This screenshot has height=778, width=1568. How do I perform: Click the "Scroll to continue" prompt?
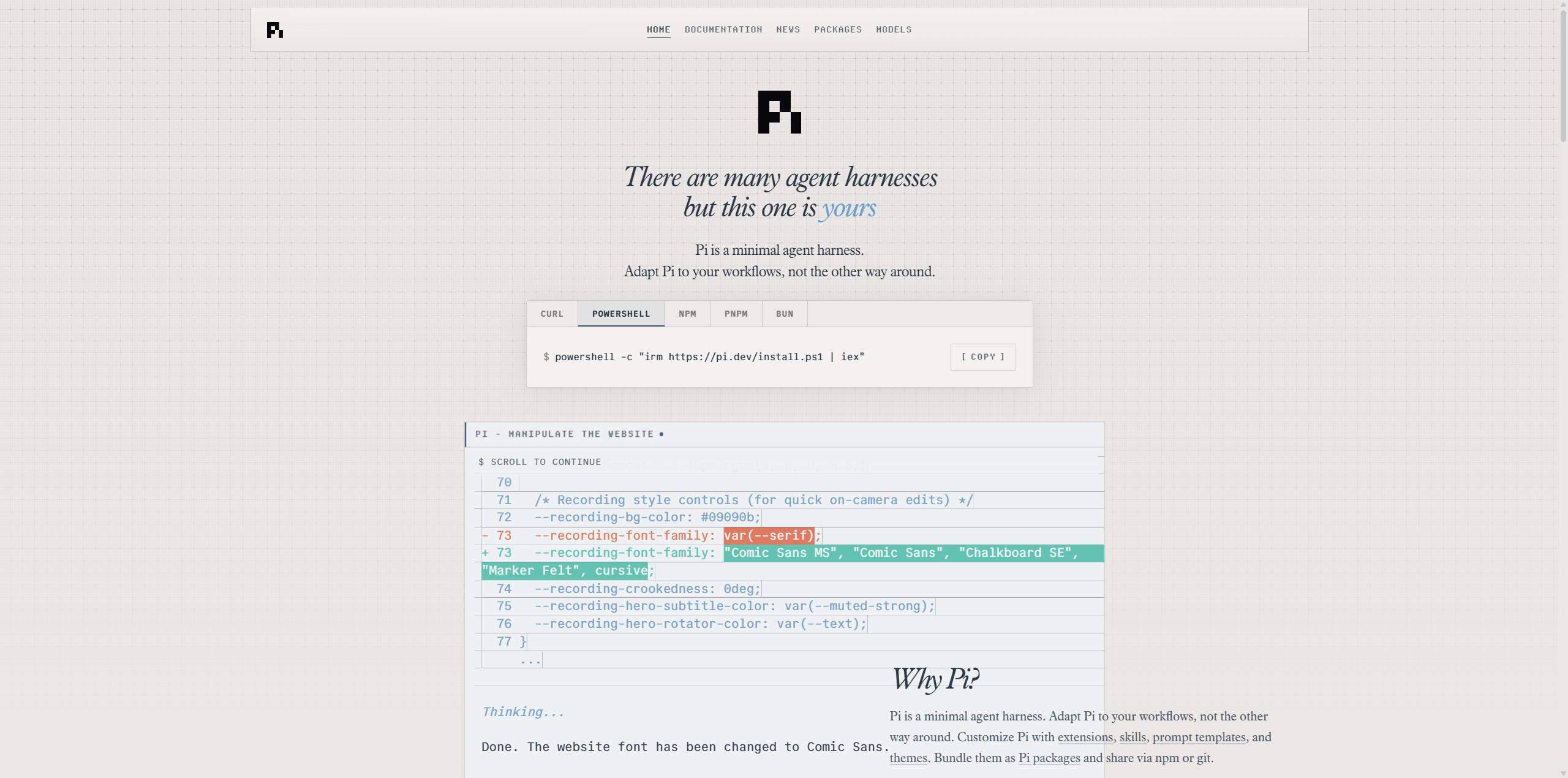[540, 462]
